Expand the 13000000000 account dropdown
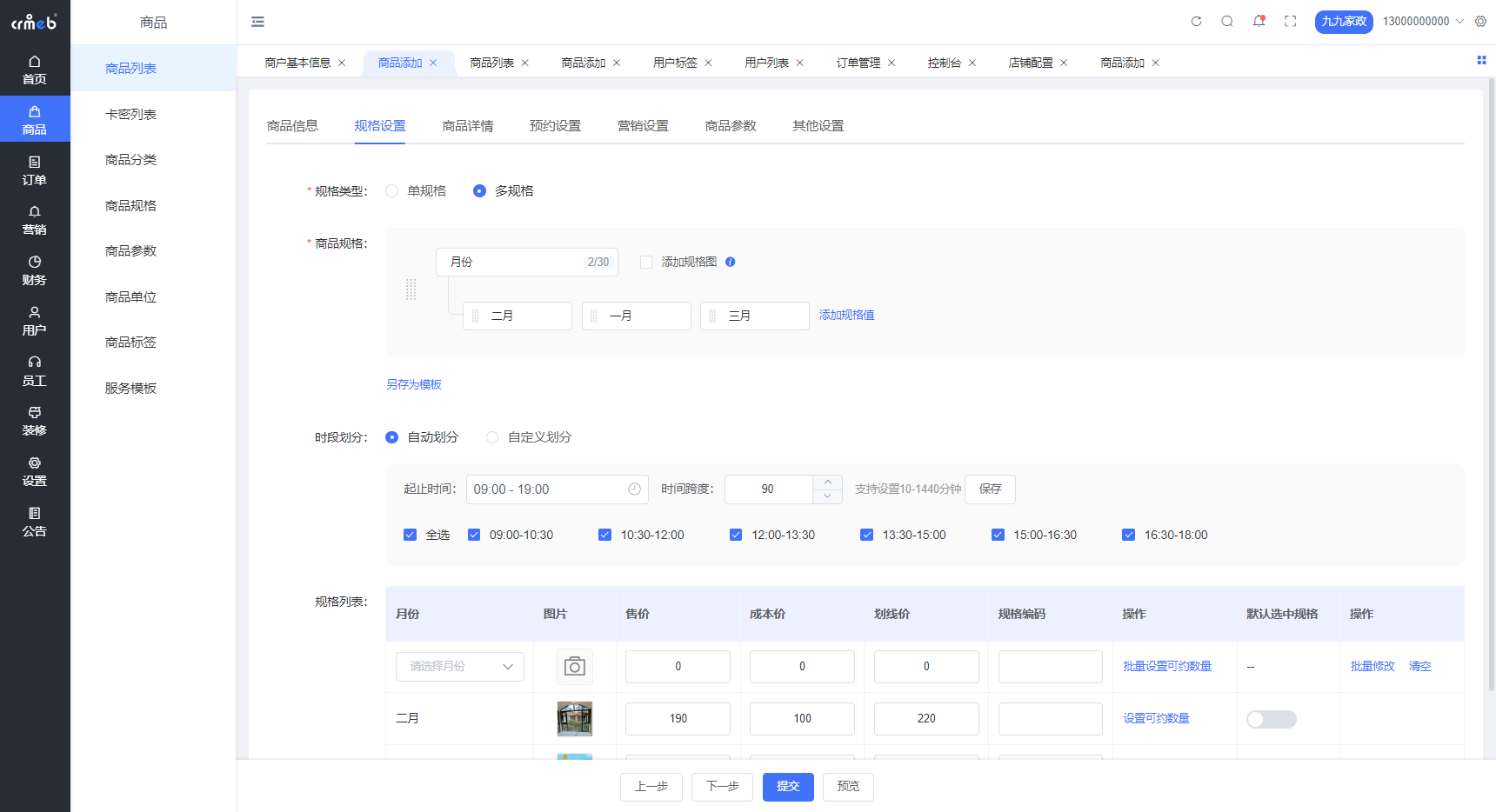Viewport: 1496px width, 812px height. point(1423,22)
